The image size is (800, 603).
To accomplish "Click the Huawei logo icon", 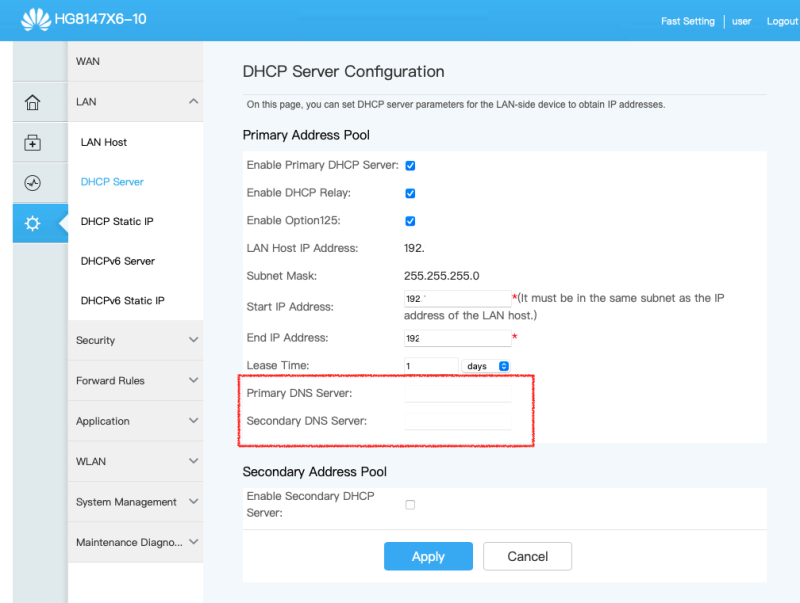I will 35,19.
